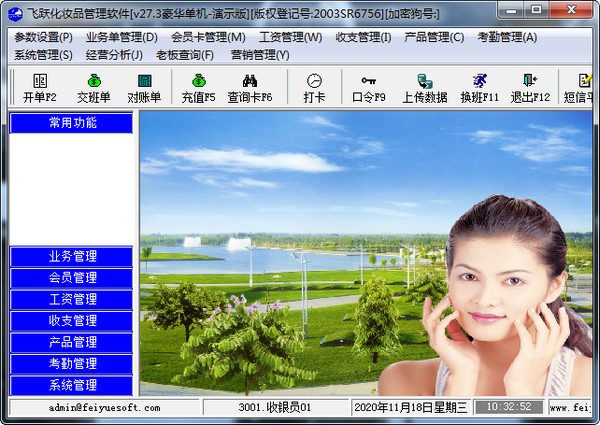This screenshot has height=425, width=600.
Task: Expand the 考勤管理 sidebar section
Action: [72, 363]
